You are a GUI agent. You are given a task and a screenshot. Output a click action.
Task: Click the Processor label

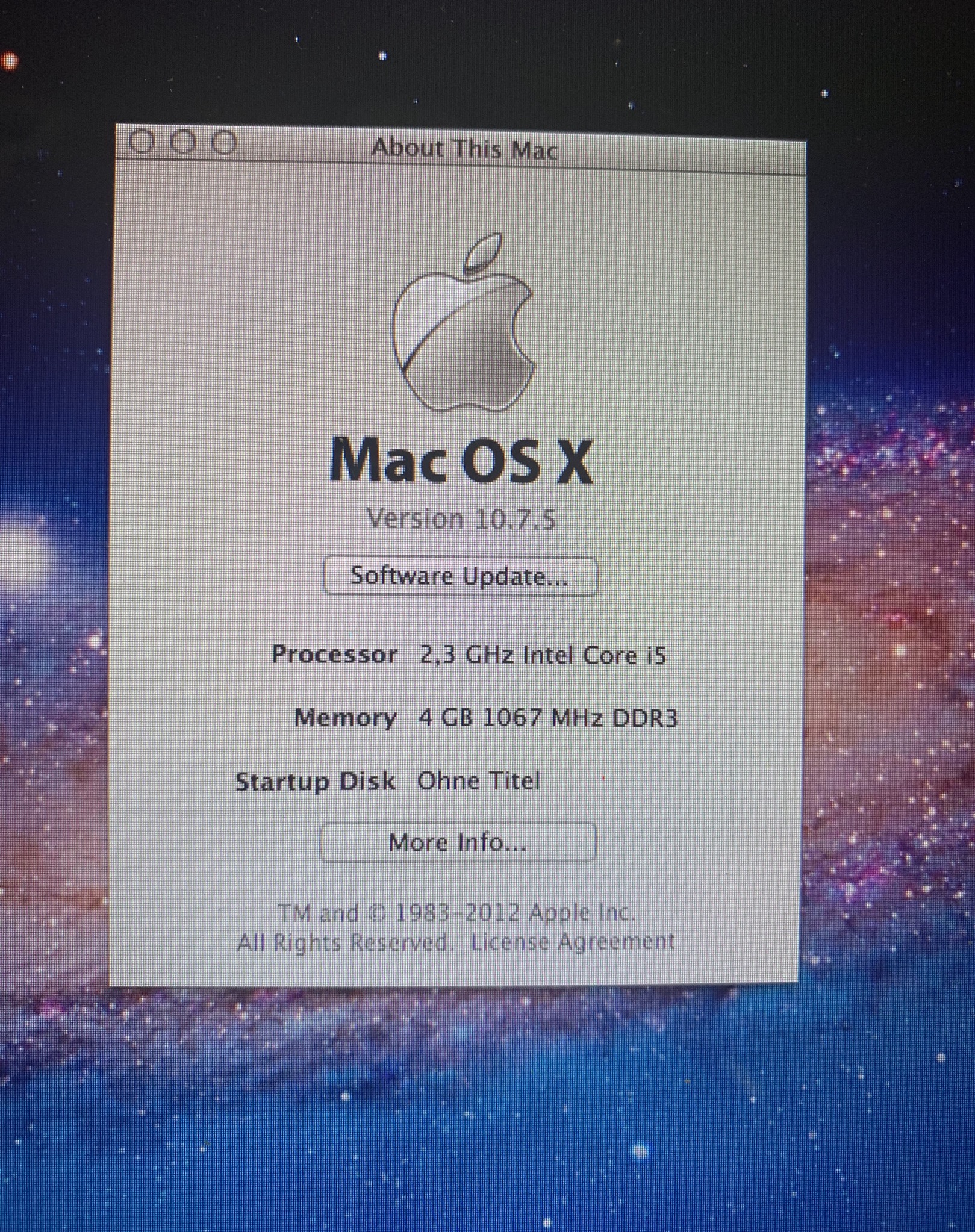tap(334, 655)
